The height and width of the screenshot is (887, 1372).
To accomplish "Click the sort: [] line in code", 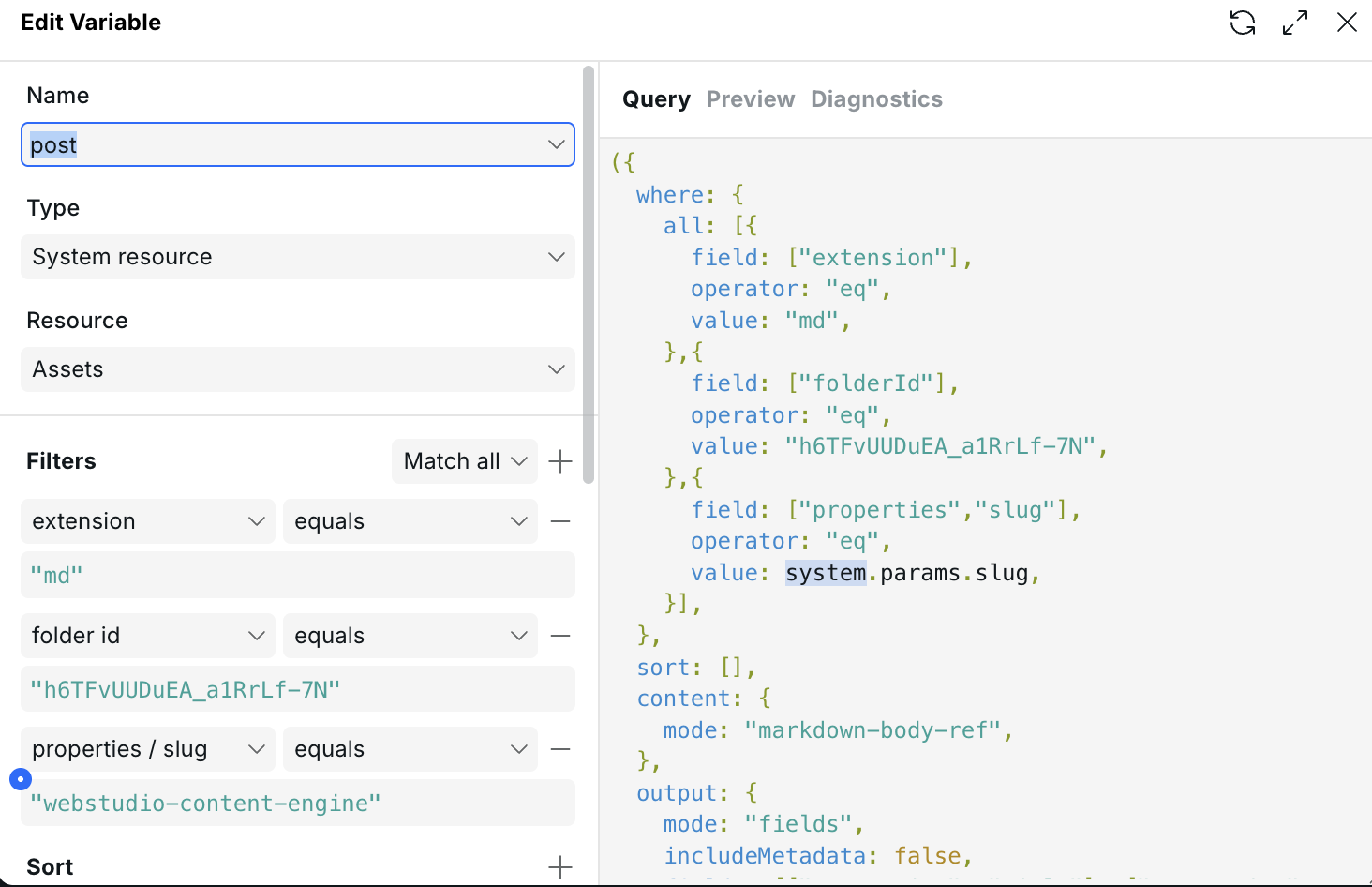I will [696, 668].
